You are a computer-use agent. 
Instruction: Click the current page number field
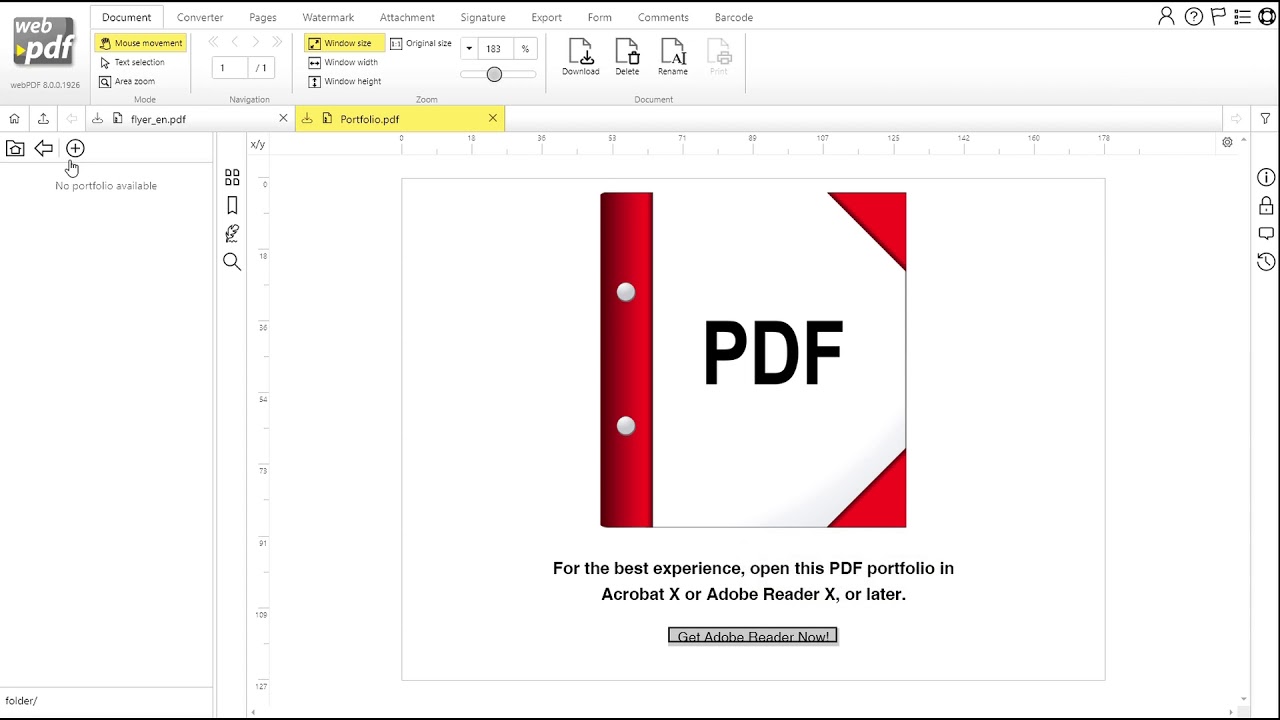(229, 68)
